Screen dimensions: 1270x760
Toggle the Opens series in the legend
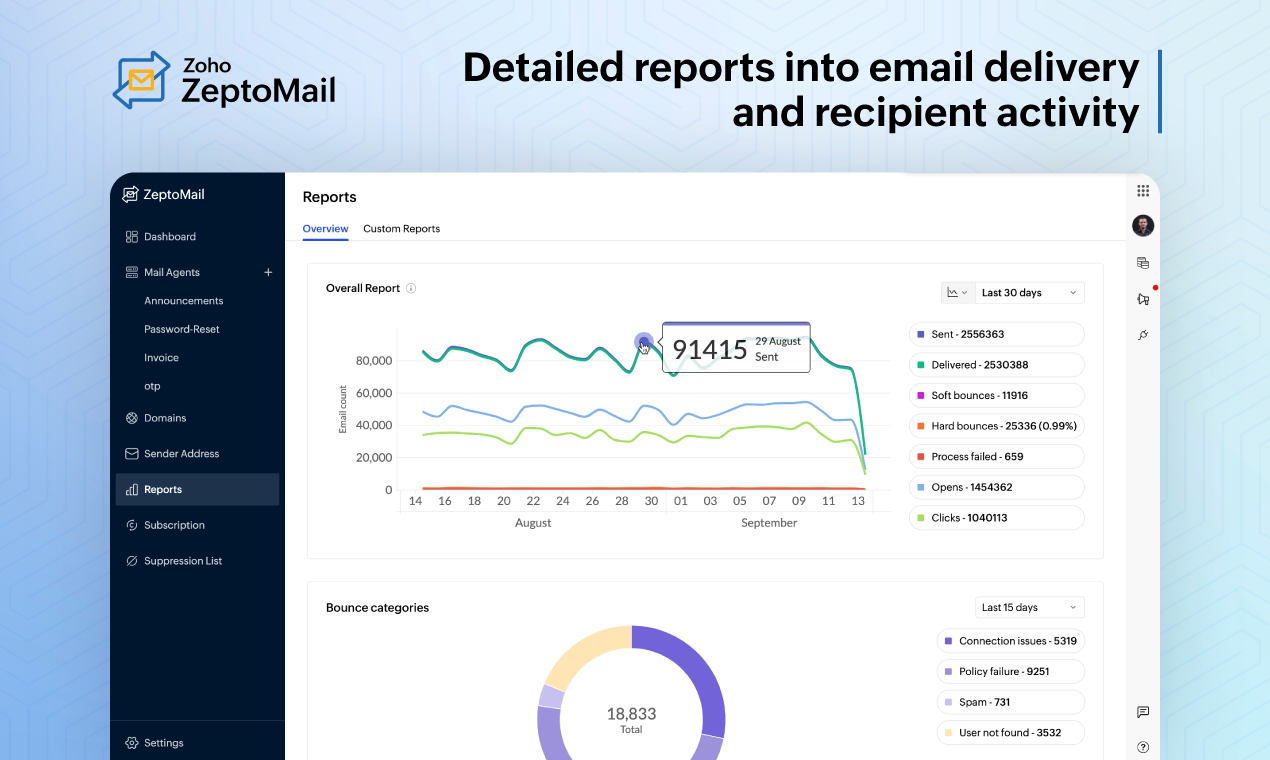(996, 487)
